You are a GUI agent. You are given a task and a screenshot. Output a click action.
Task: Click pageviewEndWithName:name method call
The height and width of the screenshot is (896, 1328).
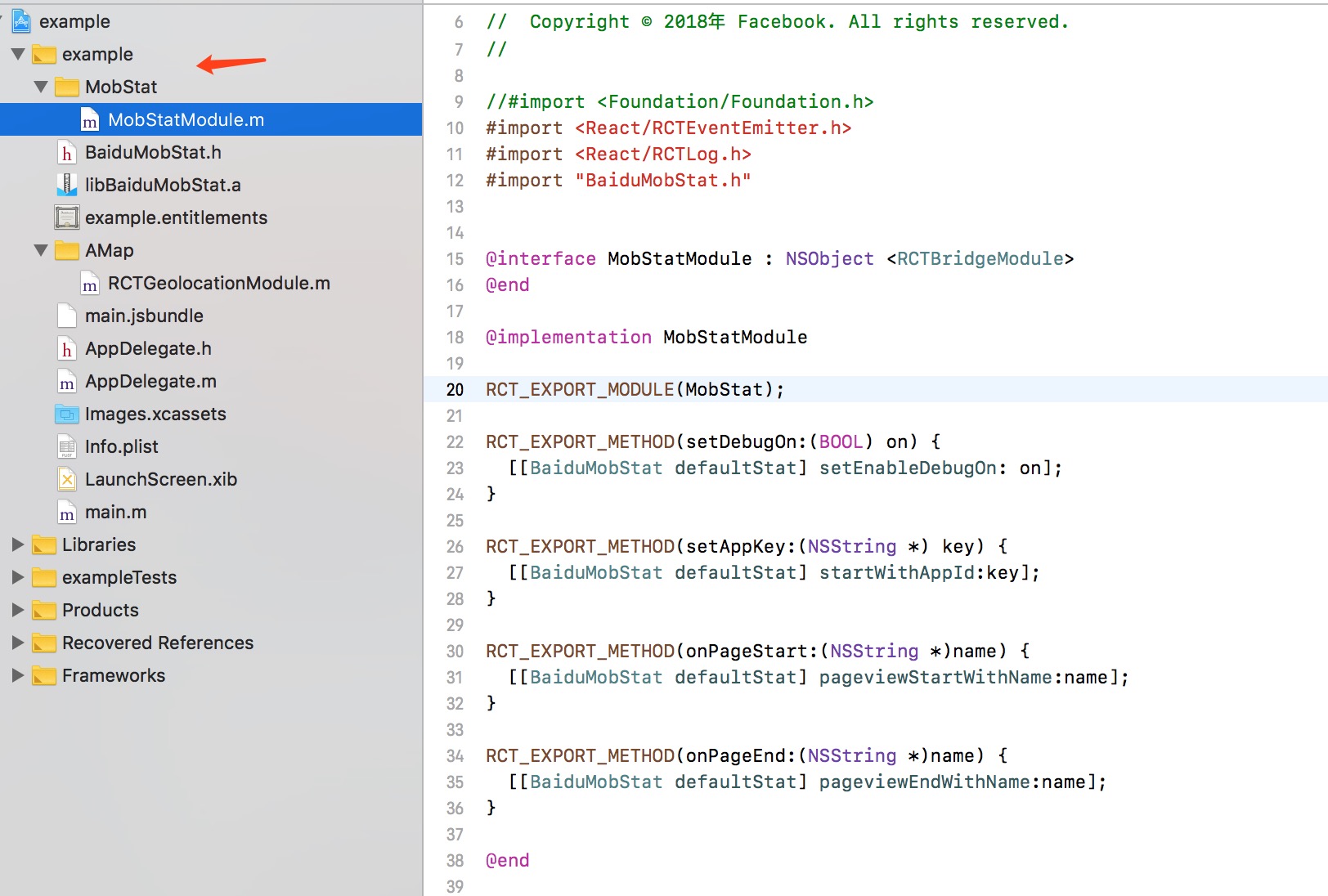952,782
